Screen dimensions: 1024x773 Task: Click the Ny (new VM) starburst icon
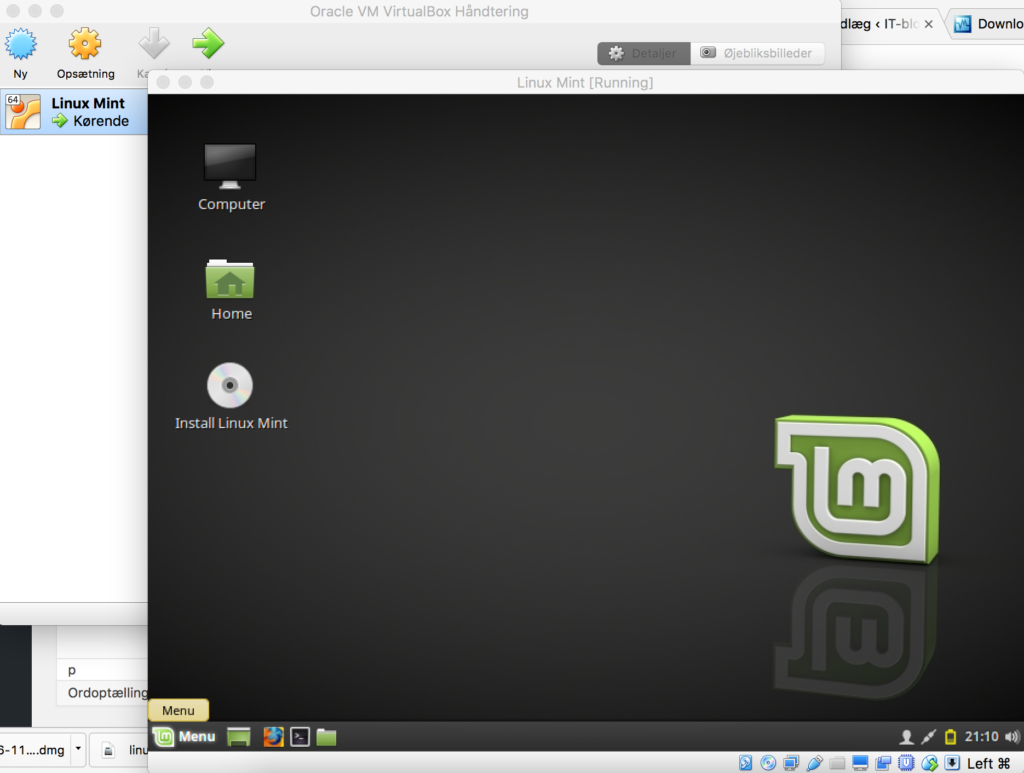point(21,44)
